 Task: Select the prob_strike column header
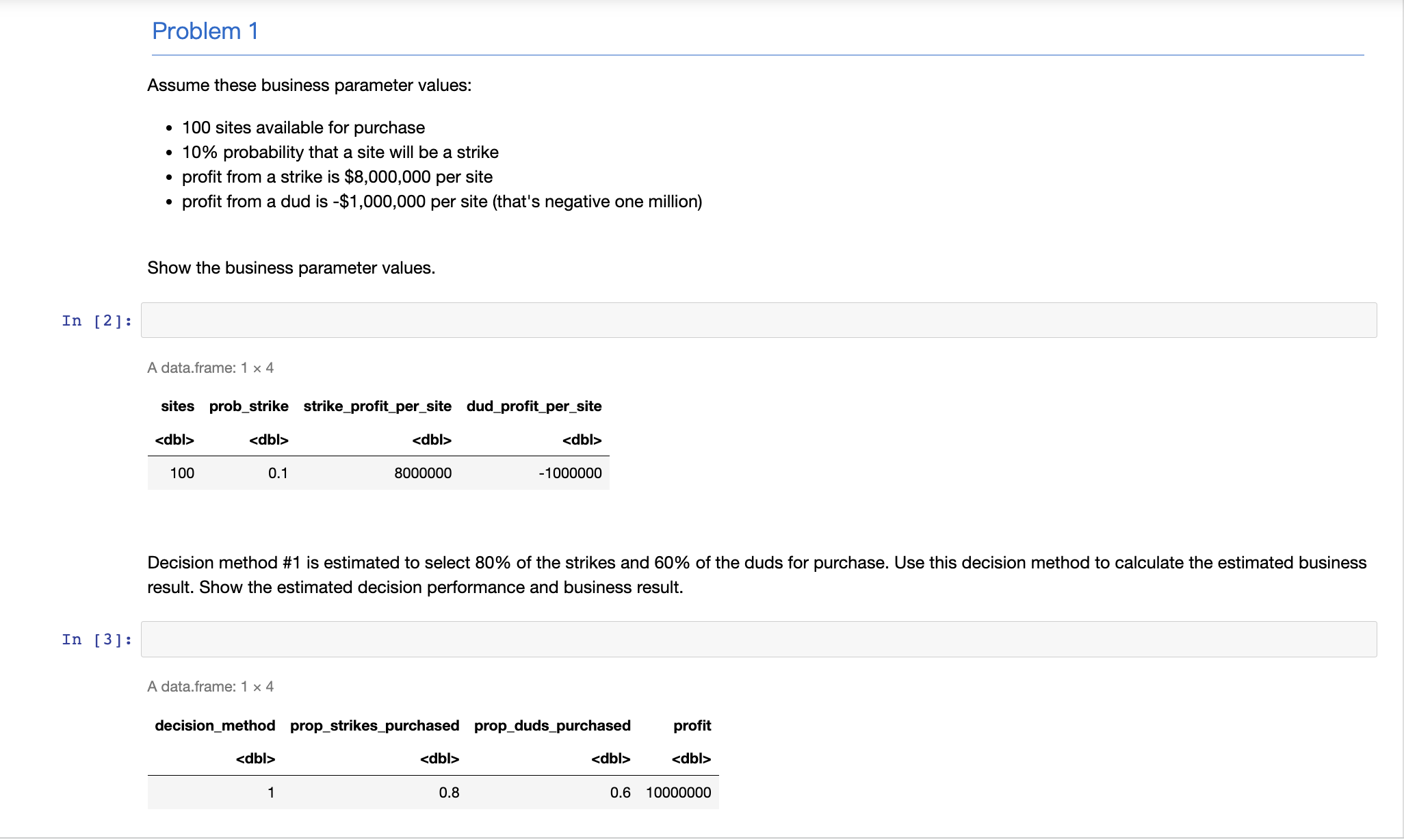(249, 406)
